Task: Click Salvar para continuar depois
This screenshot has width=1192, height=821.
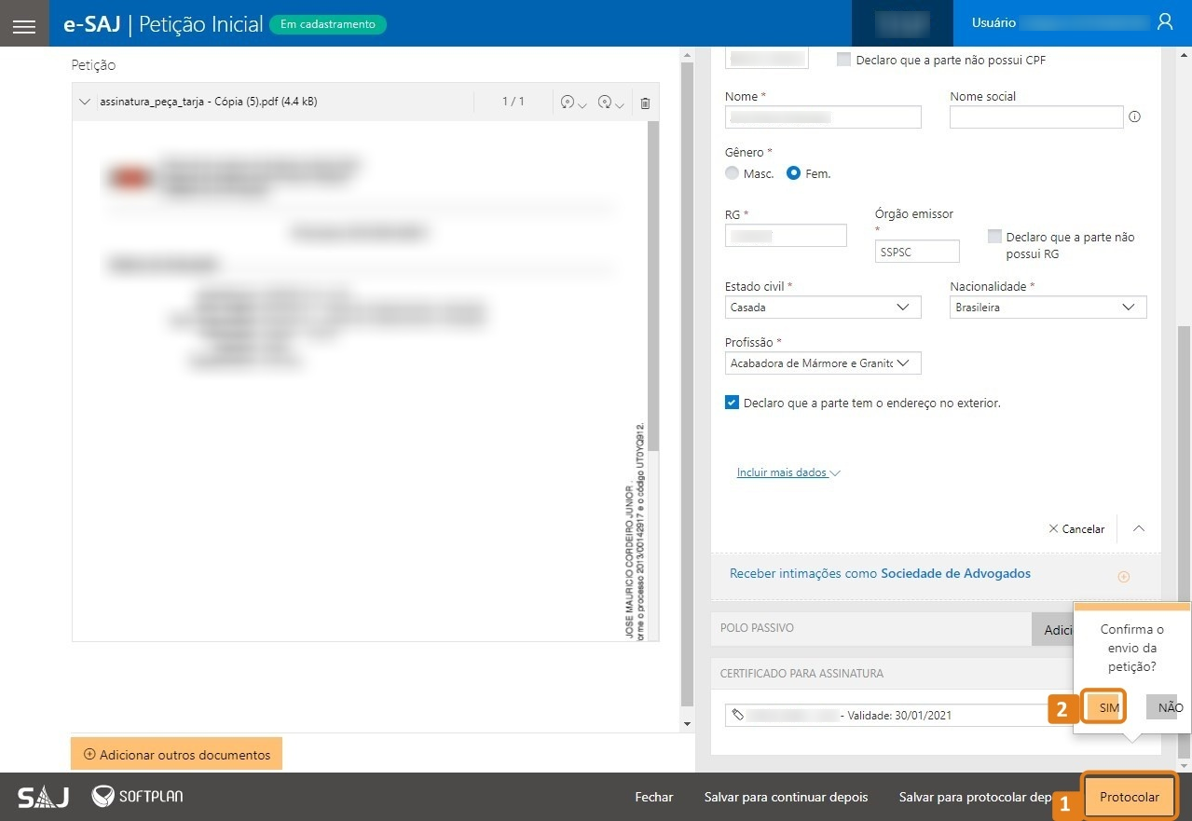Action: pyautogui.click(x=785, y=797)
